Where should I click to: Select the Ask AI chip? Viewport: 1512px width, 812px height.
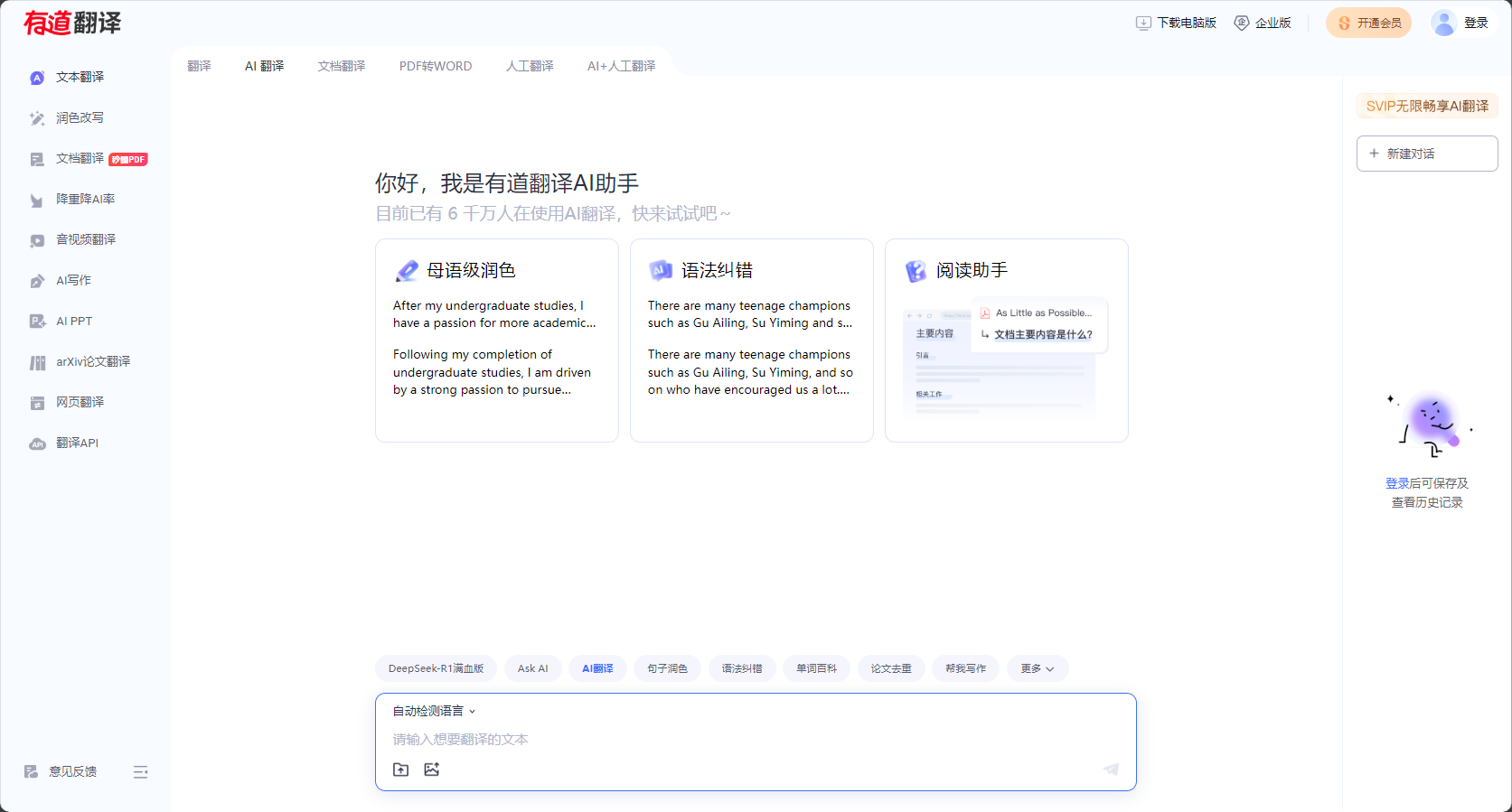click(533, 668)
